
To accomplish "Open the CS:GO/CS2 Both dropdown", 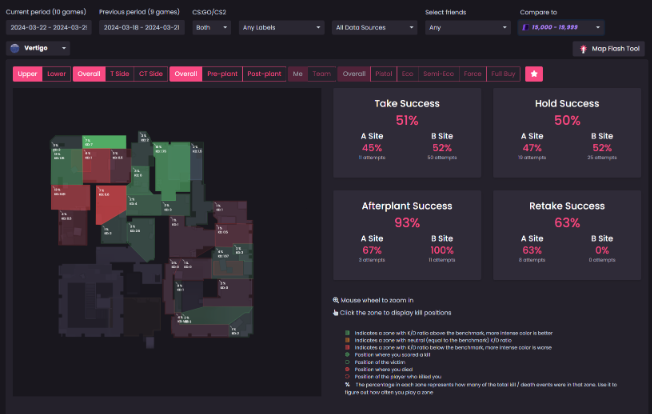I will pyautogui.click(x=211, y=27).
